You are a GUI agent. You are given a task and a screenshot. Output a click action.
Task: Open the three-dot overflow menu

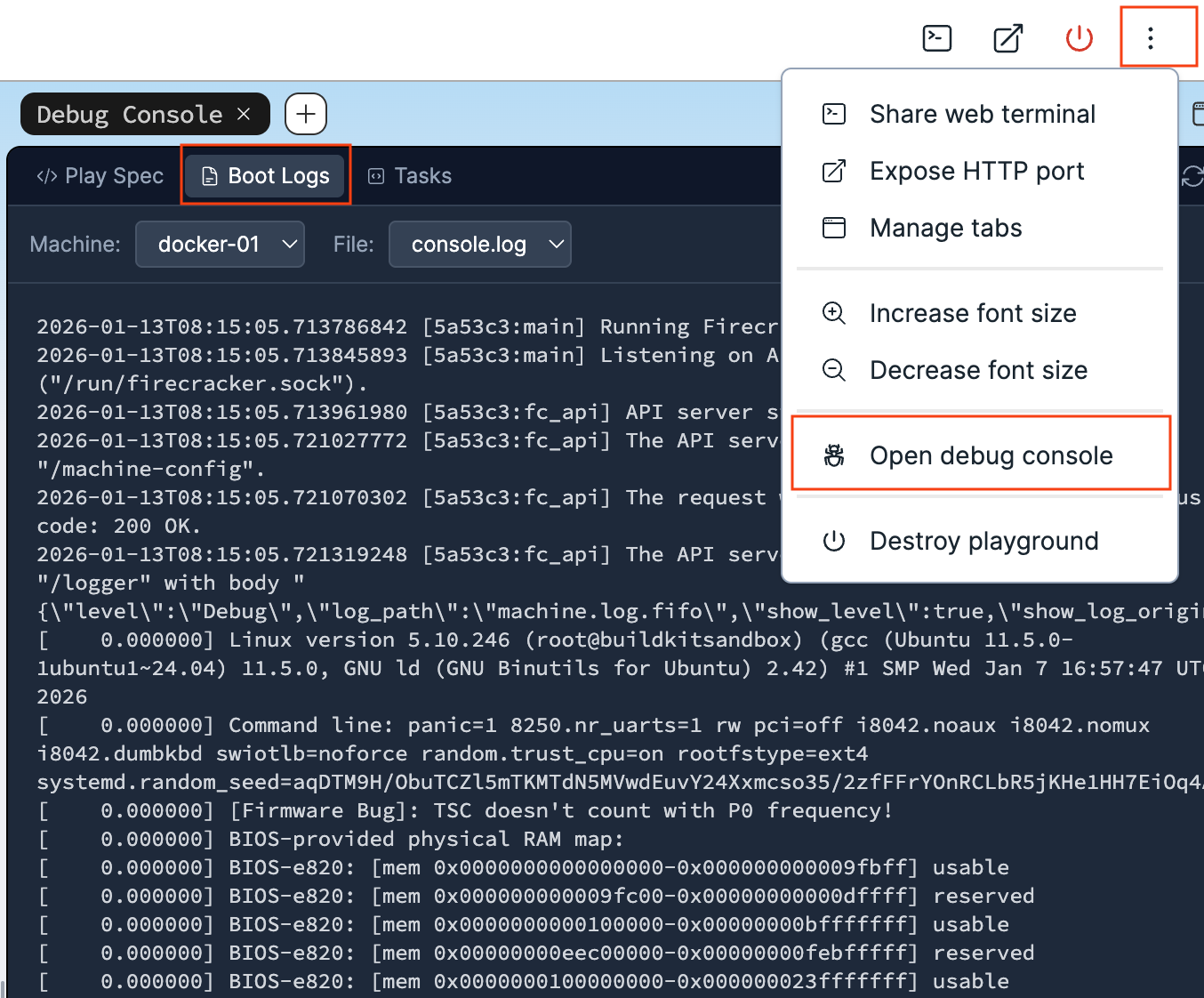1150,38
